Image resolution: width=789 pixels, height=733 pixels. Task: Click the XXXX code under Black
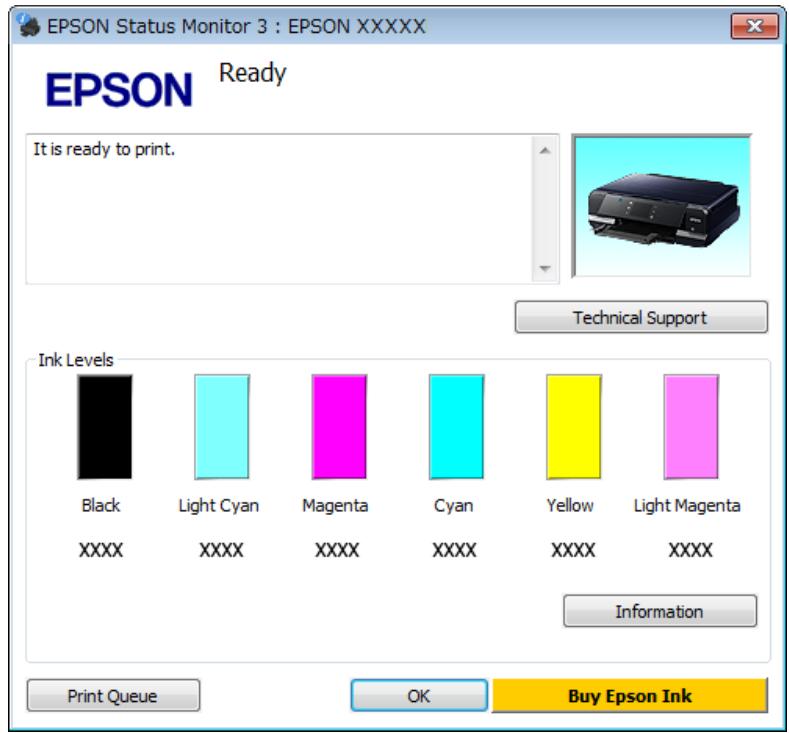coord(101,550)
